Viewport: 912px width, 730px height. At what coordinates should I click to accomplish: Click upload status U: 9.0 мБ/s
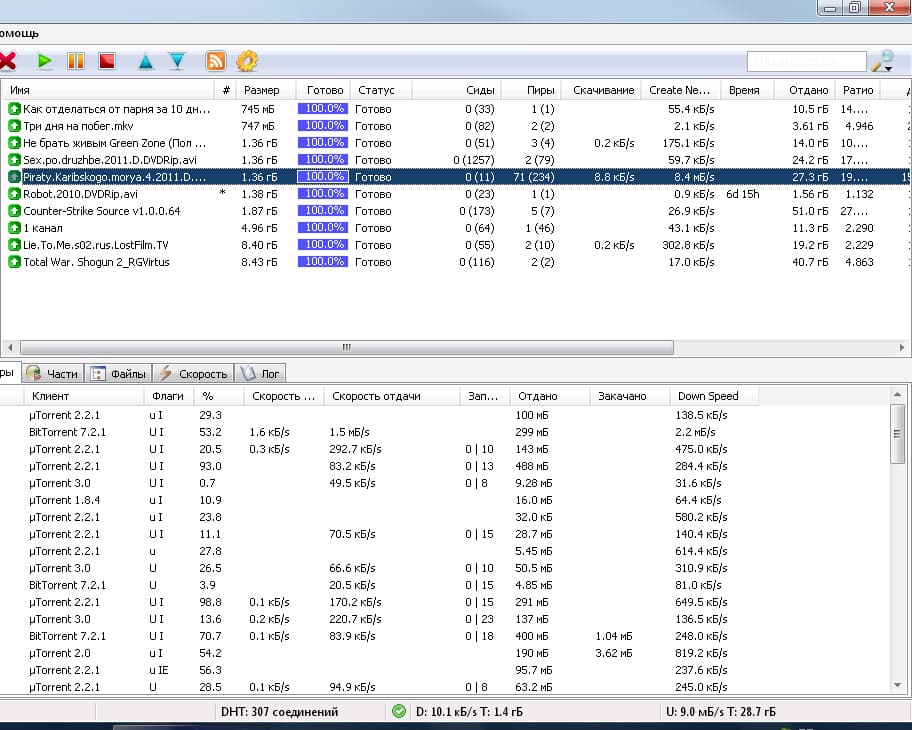click(x=721, y=711)
